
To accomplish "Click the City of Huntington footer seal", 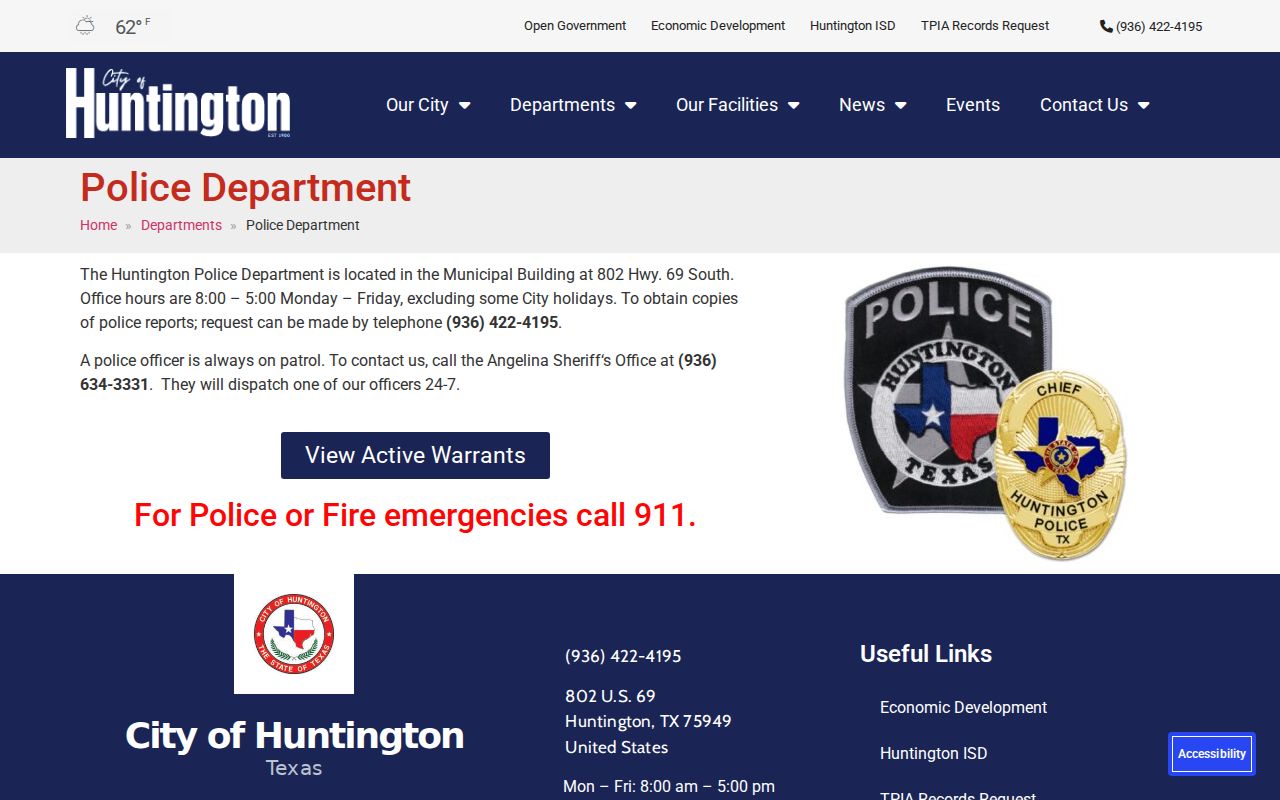I will (294, 634).
